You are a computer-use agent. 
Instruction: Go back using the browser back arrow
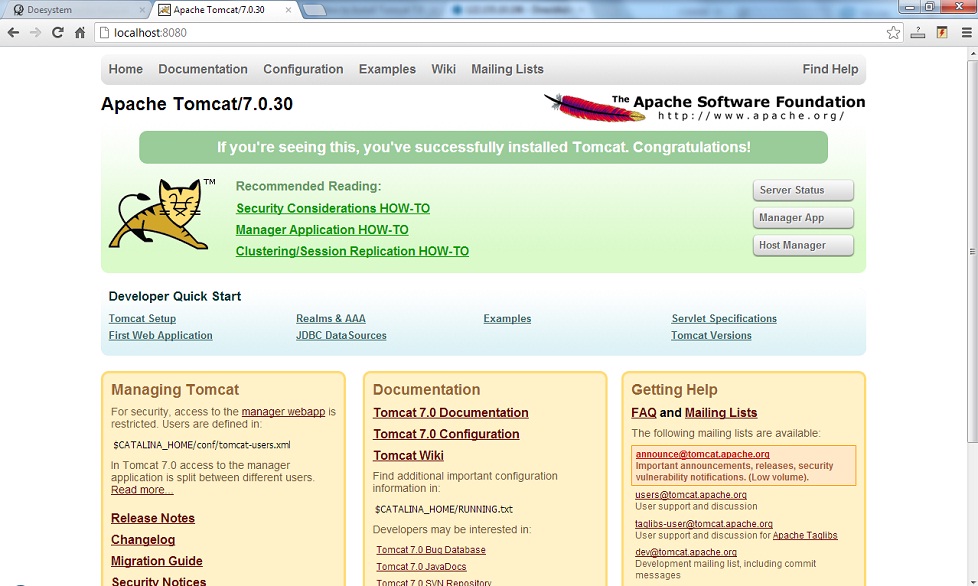13,33
